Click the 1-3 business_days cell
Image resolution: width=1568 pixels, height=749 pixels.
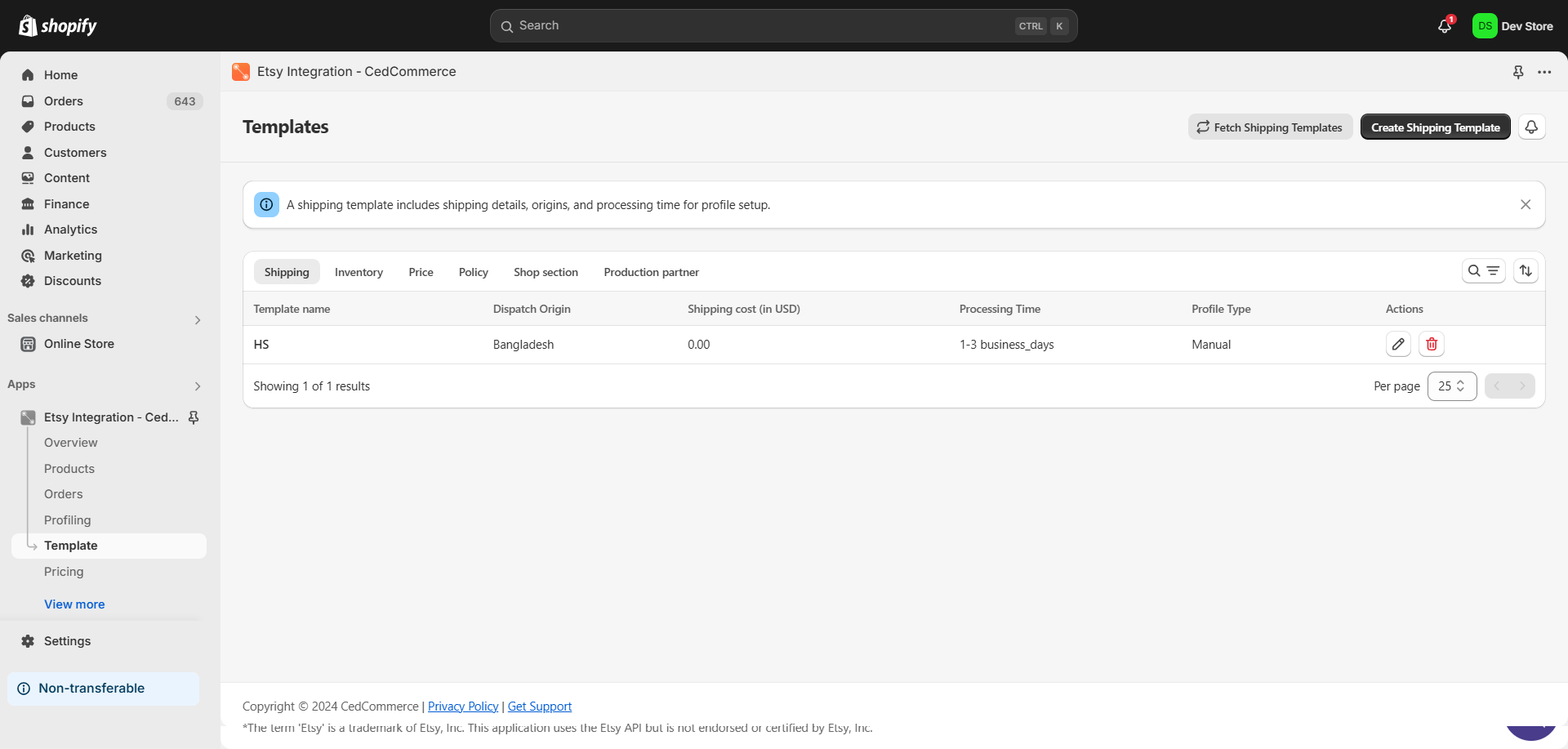(1007, 345)
